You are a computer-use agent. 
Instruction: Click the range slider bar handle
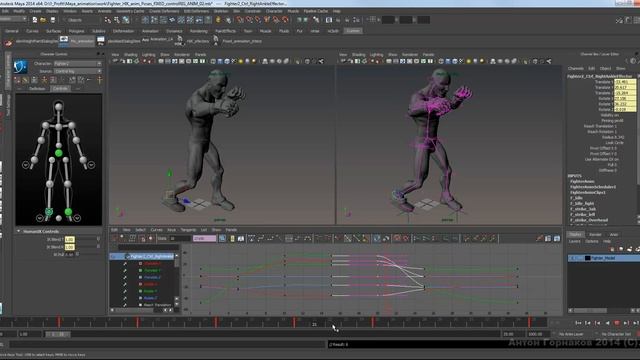point(58,334)
